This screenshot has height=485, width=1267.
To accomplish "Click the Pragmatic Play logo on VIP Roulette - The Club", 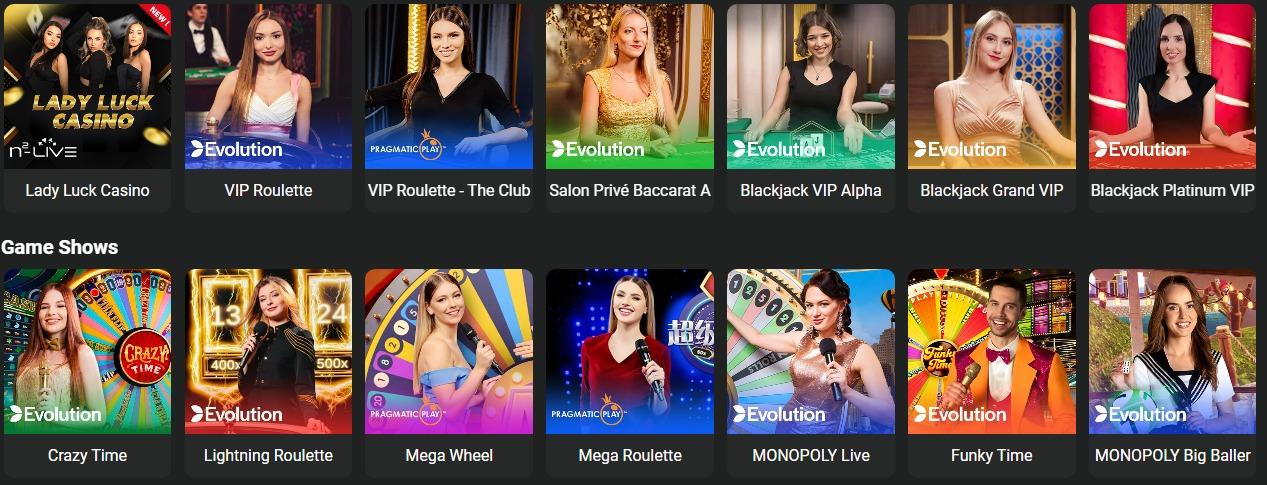I will coord(407,149).
